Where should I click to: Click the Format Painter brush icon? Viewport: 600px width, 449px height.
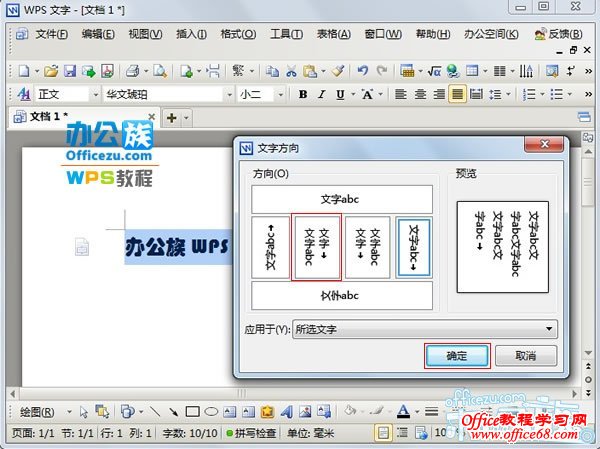[338, 71]
